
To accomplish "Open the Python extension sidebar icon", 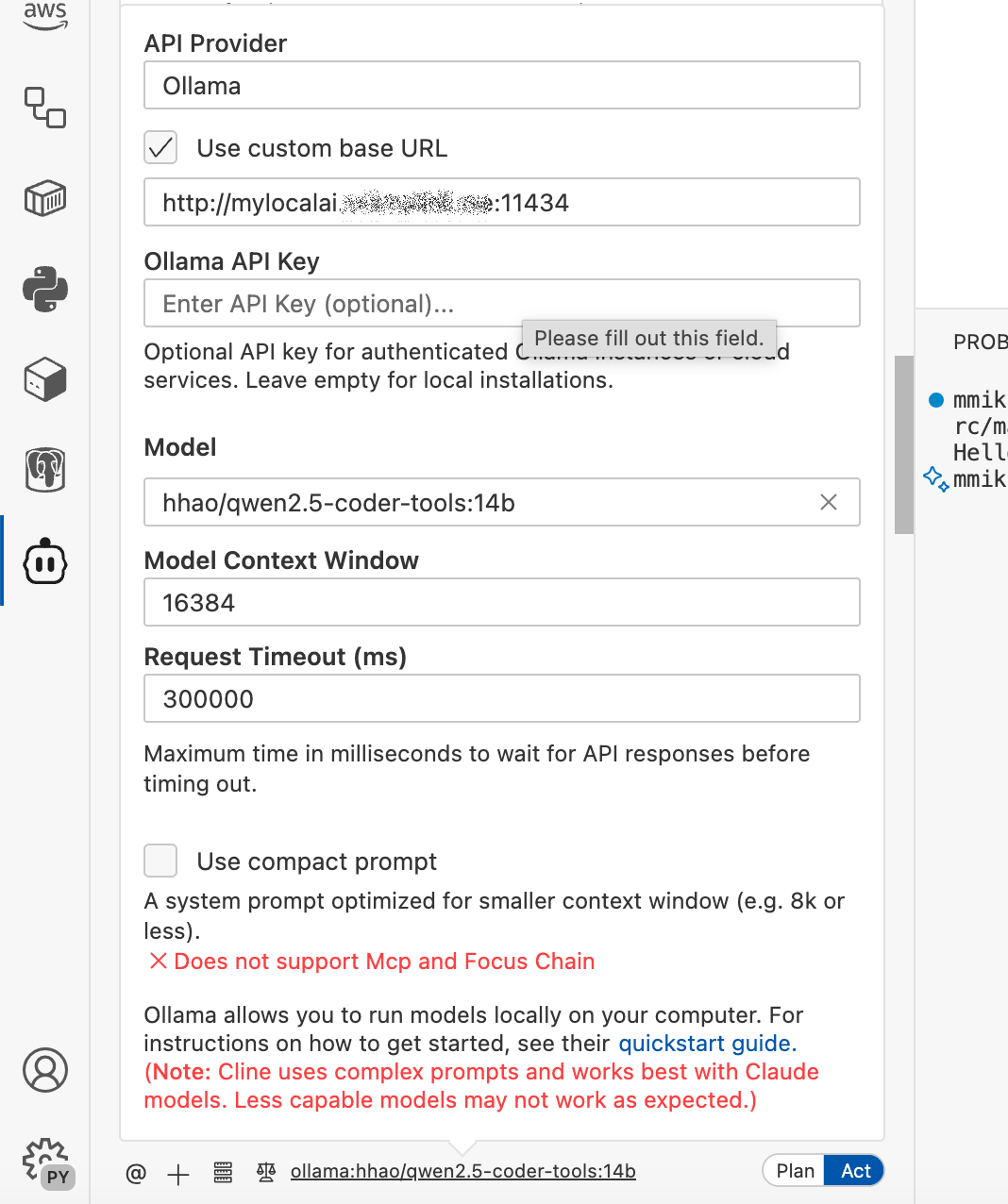I will pos(45,289).
